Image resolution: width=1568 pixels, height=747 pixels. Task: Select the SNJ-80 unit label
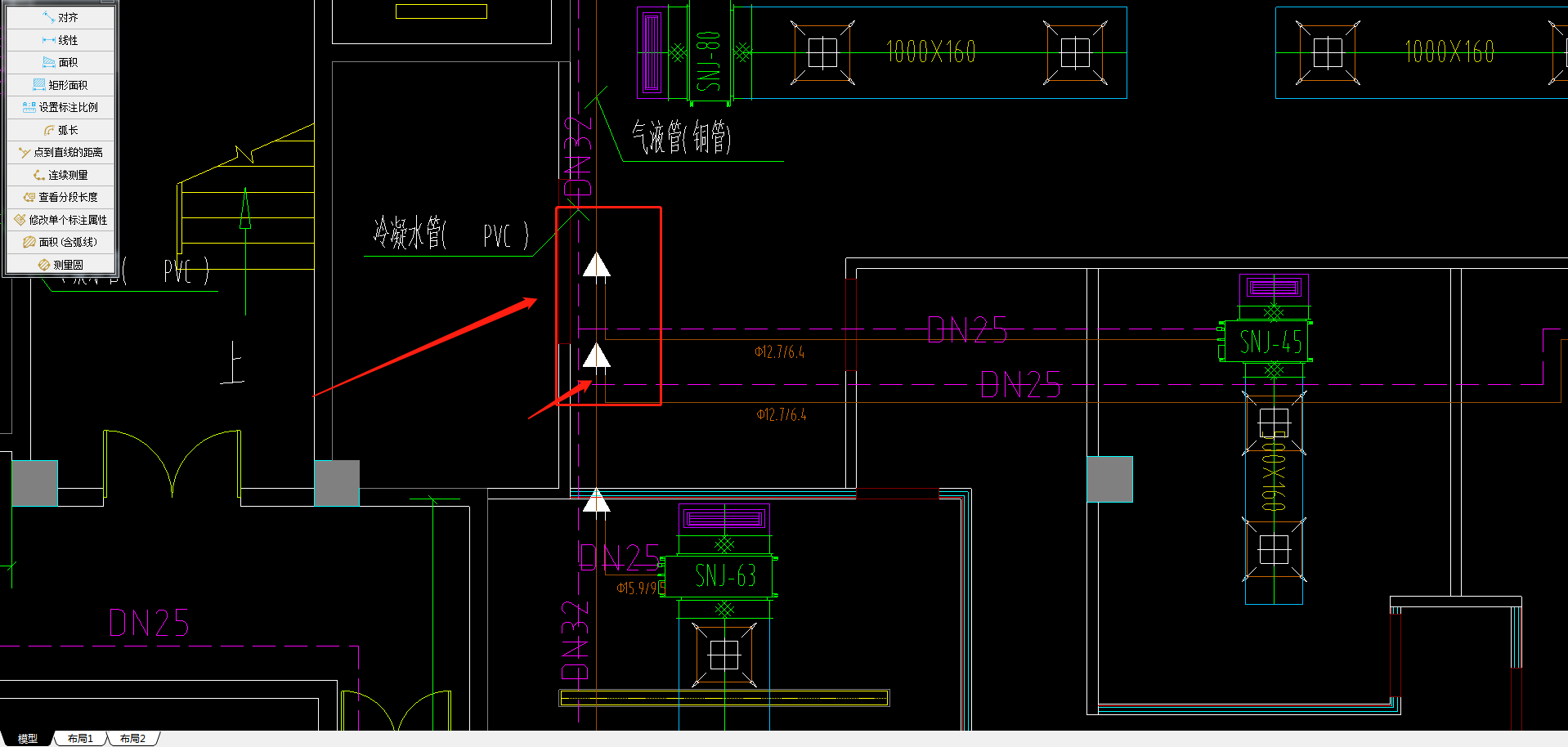pos(709,60)
